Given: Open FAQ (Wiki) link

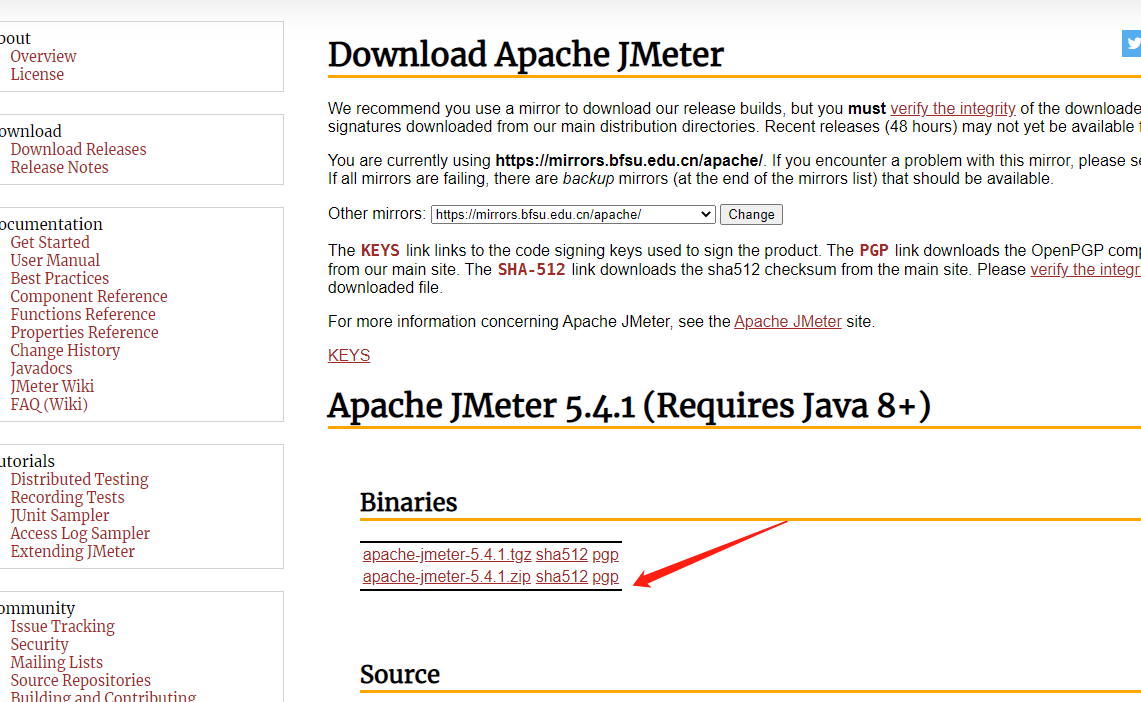Looking at the screenshot, I should pos(49,405).
